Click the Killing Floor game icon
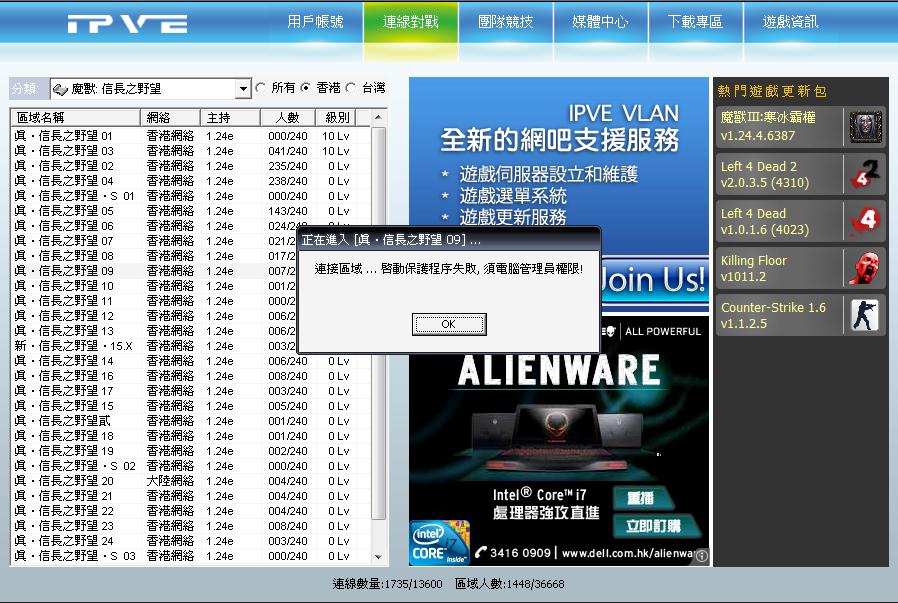Viewport: 898px width, 603px height. pyautogui.click(x=865, y=268)
